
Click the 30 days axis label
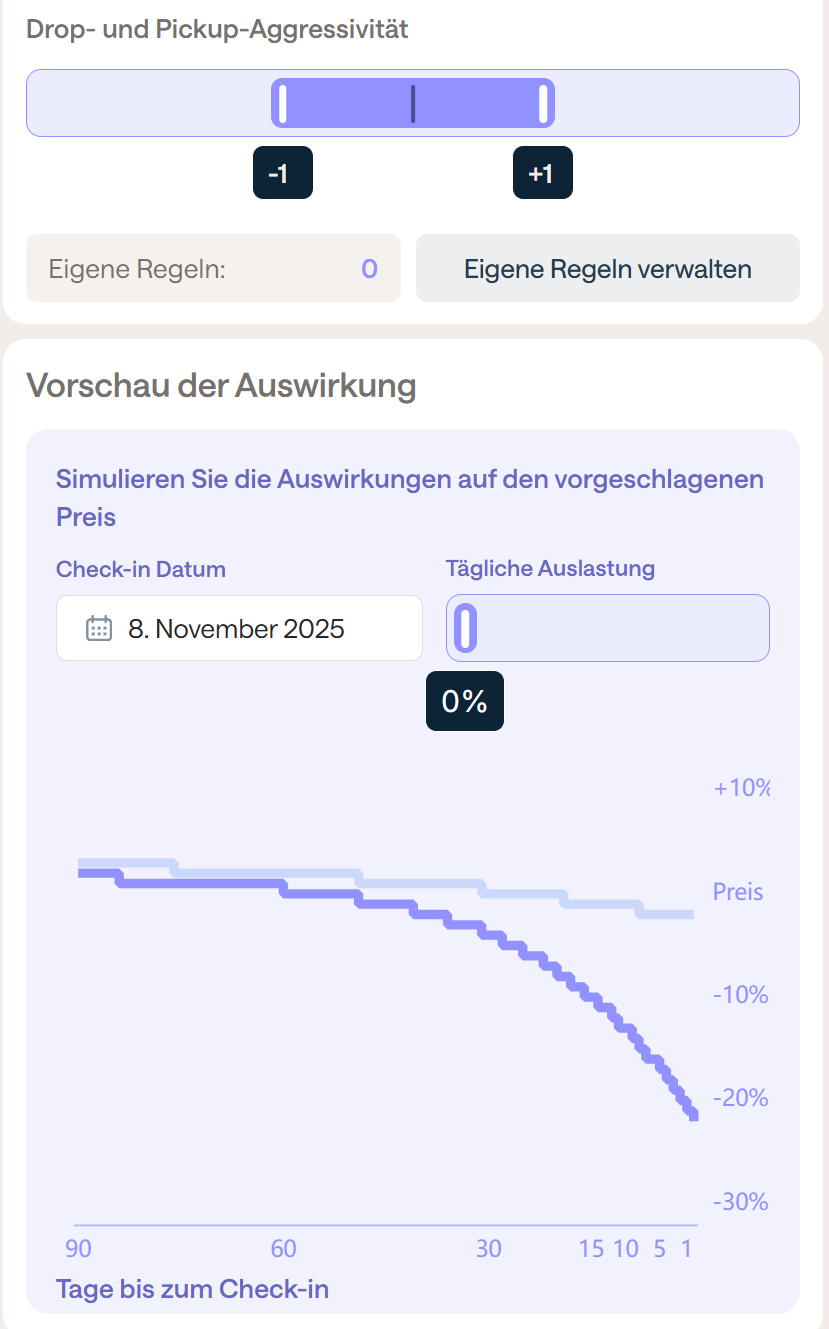[488, 1248]
